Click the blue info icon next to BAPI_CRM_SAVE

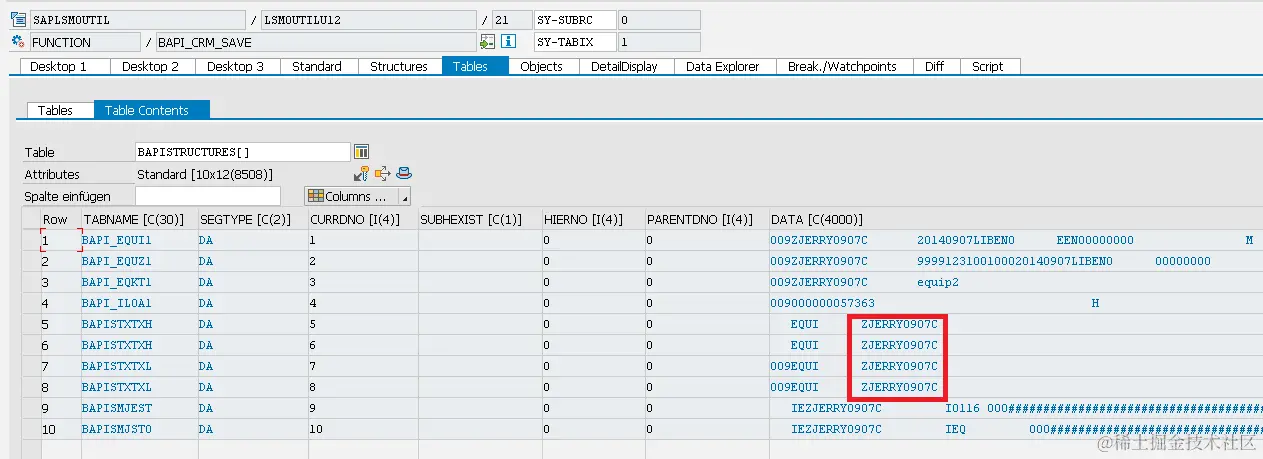[508, 42]
